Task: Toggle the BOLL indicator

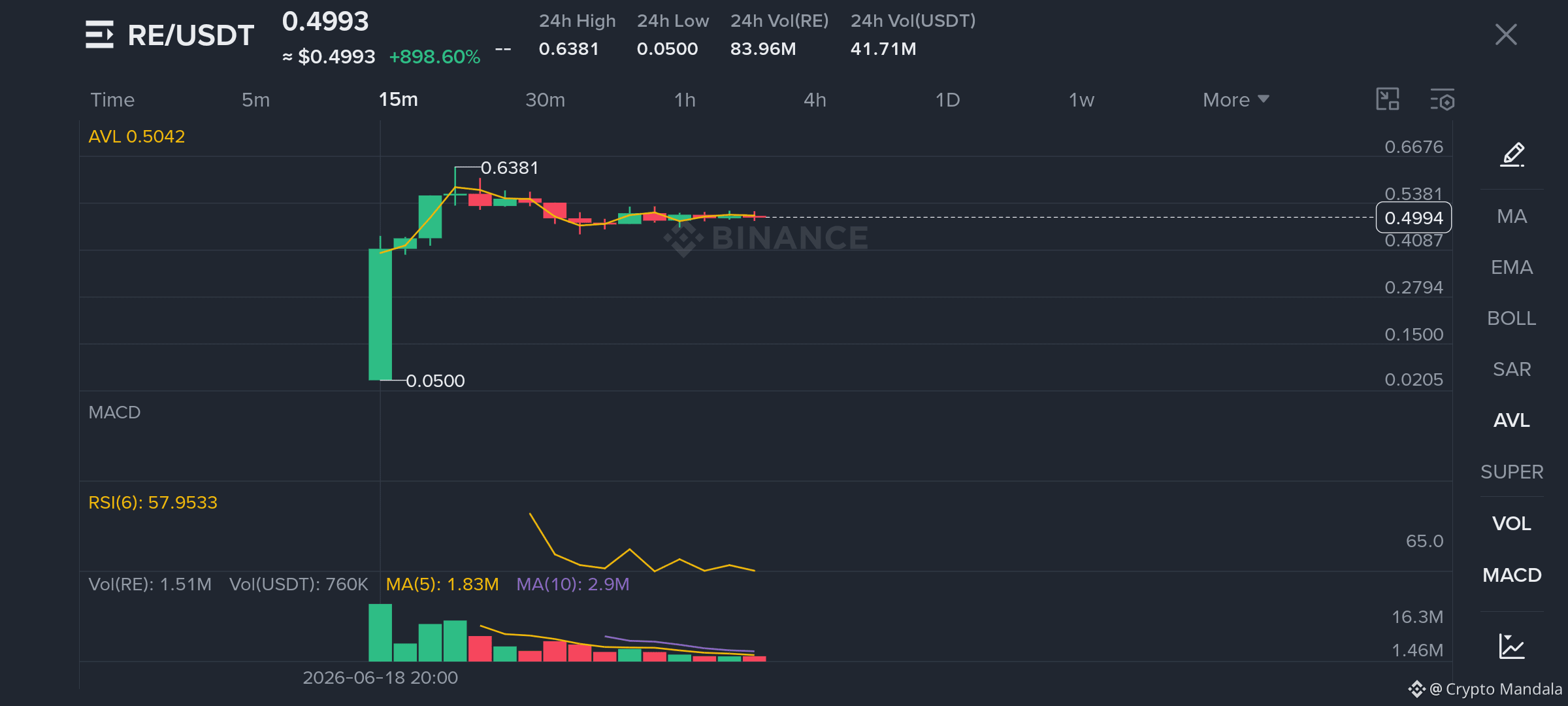Action: (1512, 318)
